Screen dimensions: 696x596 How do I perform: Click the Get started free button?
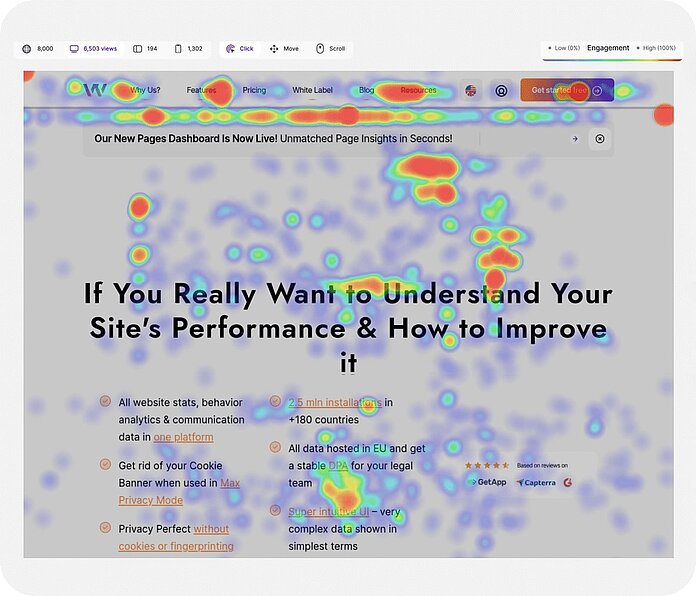(566, 90)
